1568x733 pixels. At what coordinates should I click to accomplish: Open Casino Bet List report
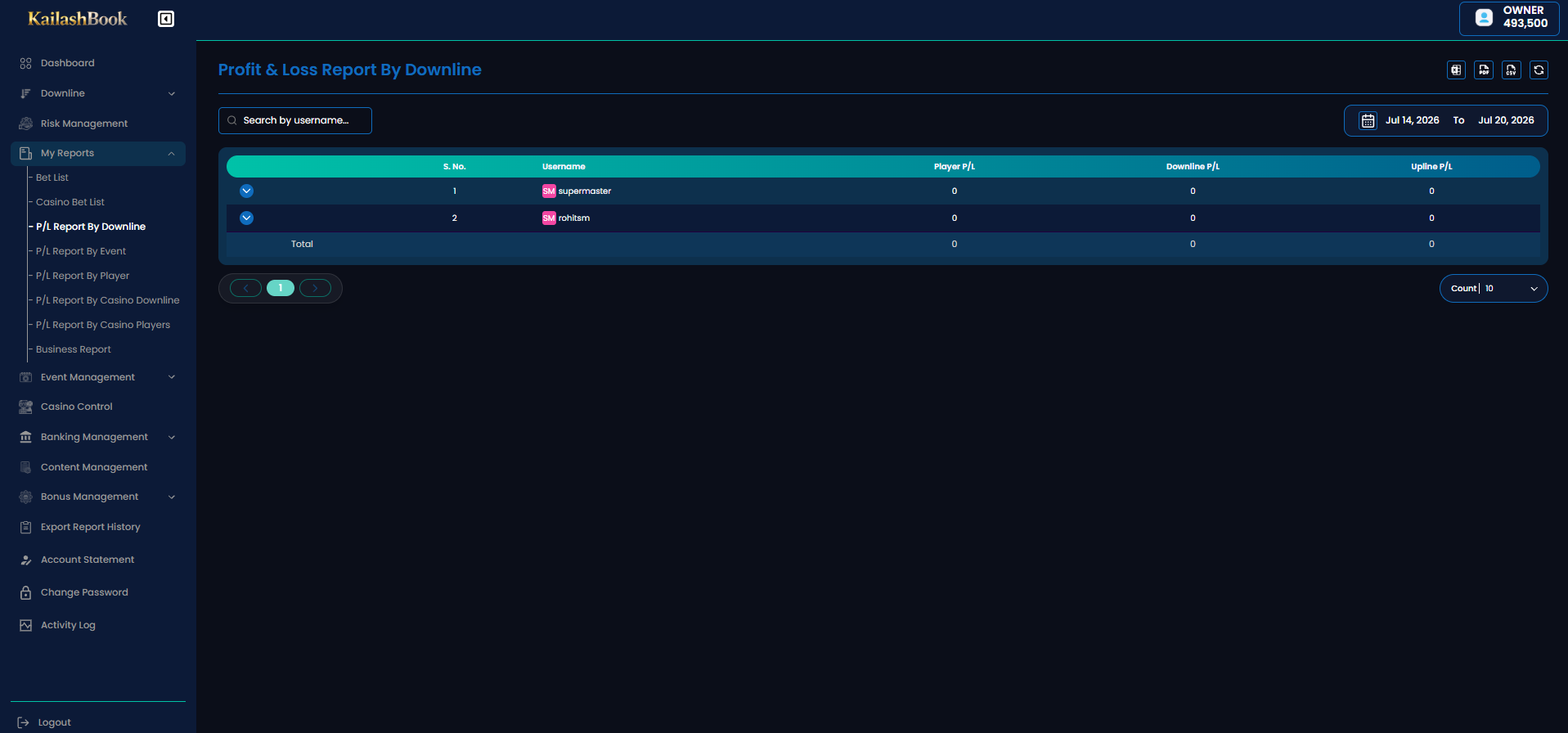coord(70,202)
